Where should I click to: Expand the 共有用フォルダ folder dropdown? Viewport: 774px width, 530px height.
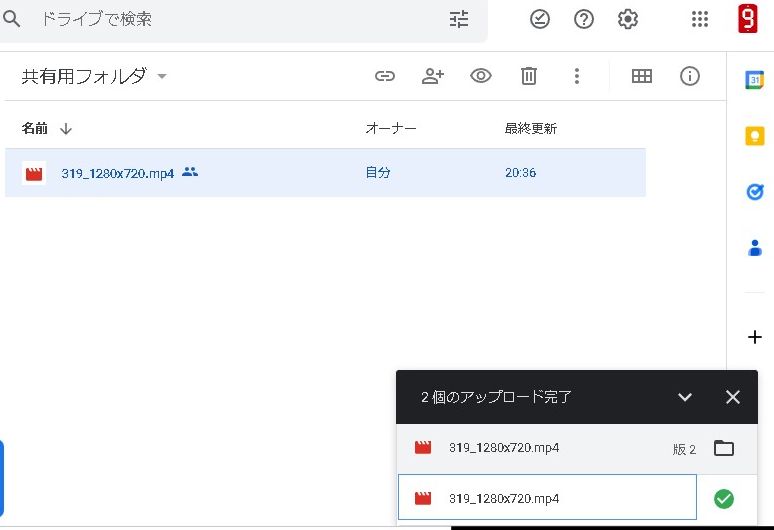point(162,77)
